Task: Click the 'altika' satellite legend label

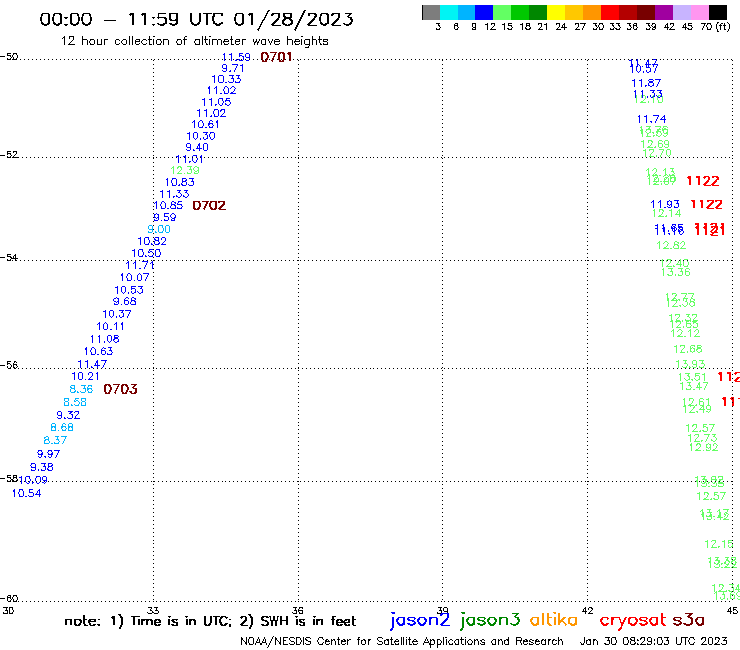Action: pos(554,619)
